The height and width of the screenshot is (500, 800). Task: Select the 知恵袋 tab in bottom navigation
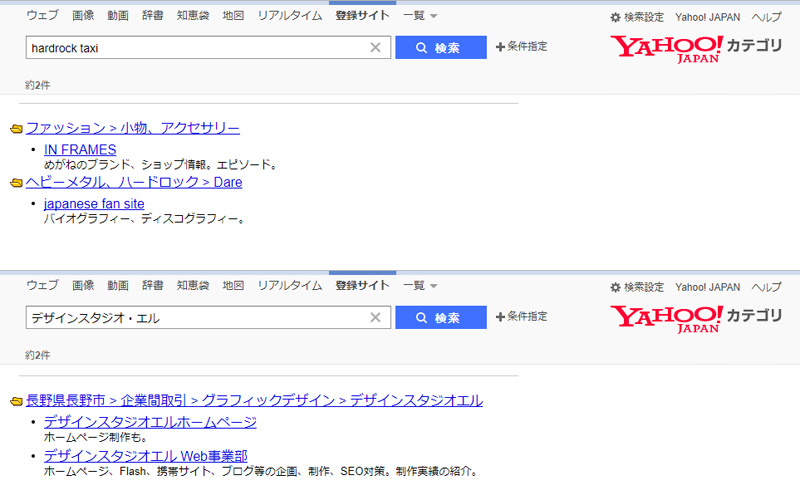[x=193, y=285]
